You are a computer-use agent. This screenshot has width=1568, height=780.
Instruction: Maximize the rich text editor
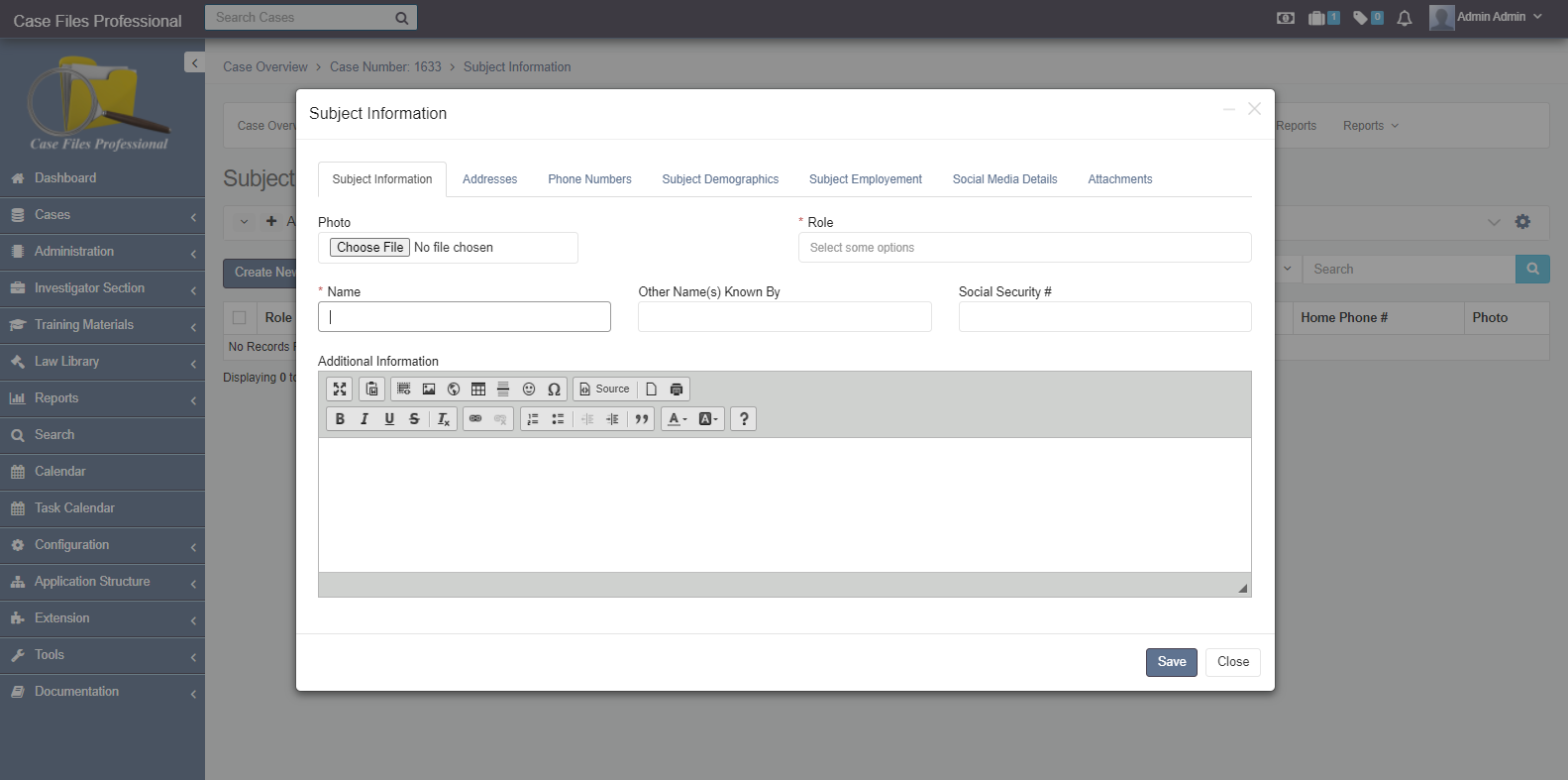pos(340,390)
